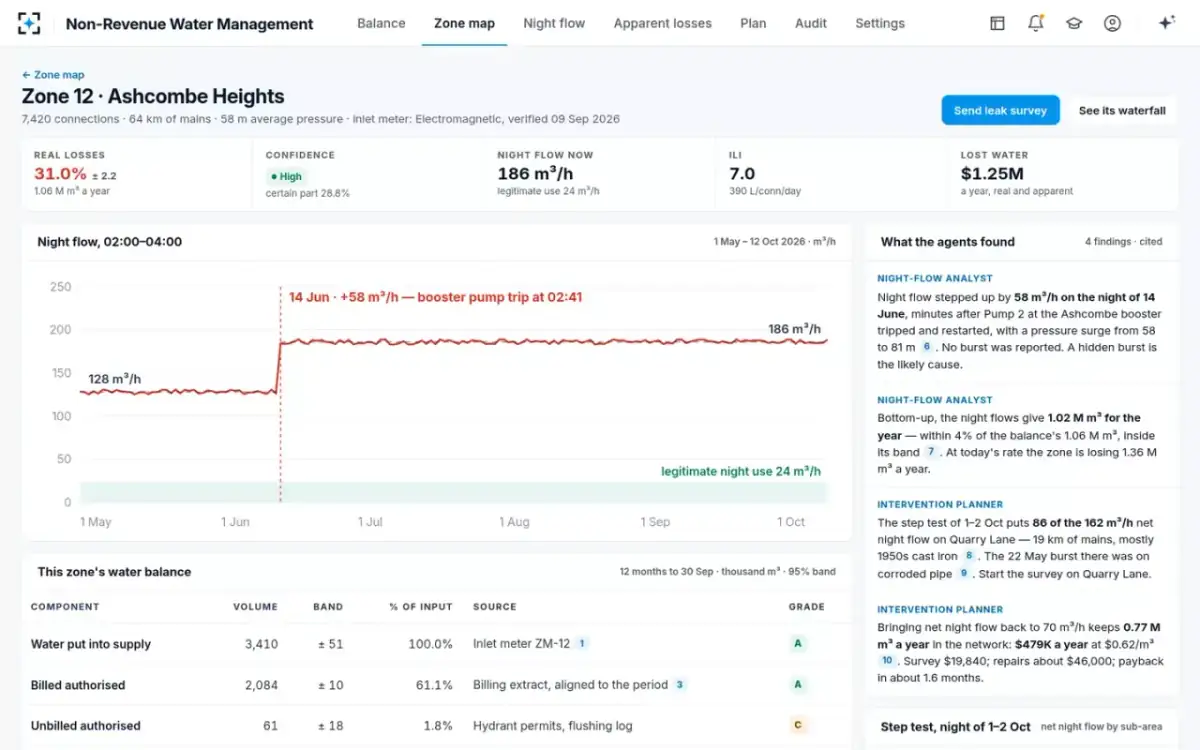Open citation 9 after 'corroded pipe'

(963, 574)
